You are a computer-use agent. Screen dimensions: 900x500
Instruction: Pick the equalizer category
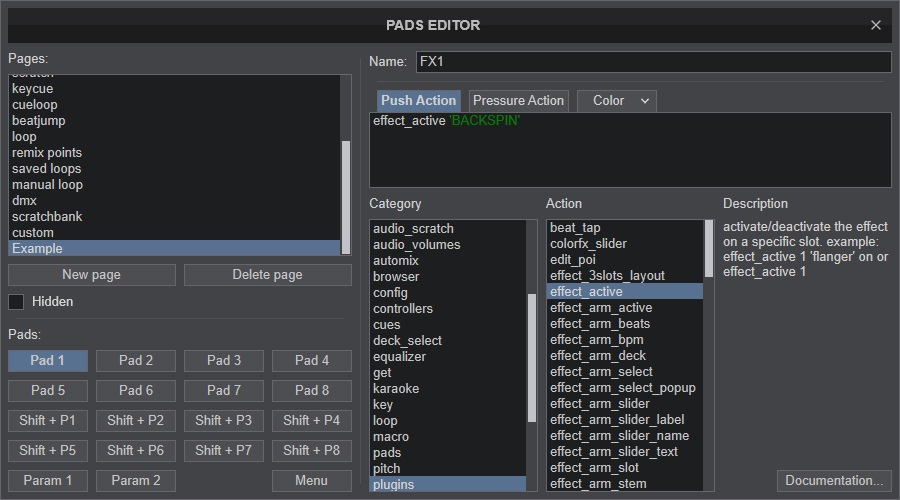click(399, 357)
